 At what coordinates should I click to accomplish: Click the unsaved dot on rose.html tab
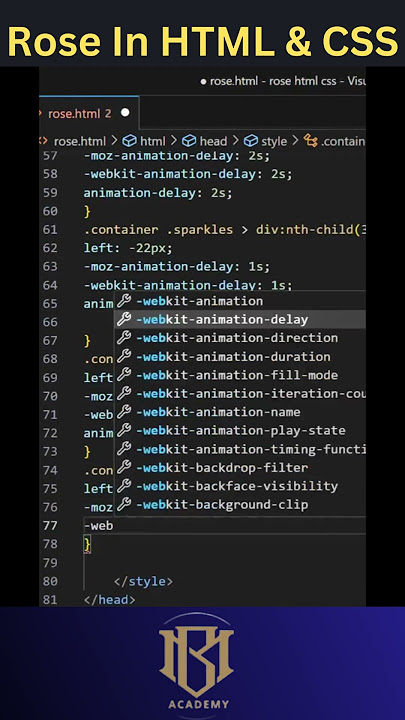125,113
